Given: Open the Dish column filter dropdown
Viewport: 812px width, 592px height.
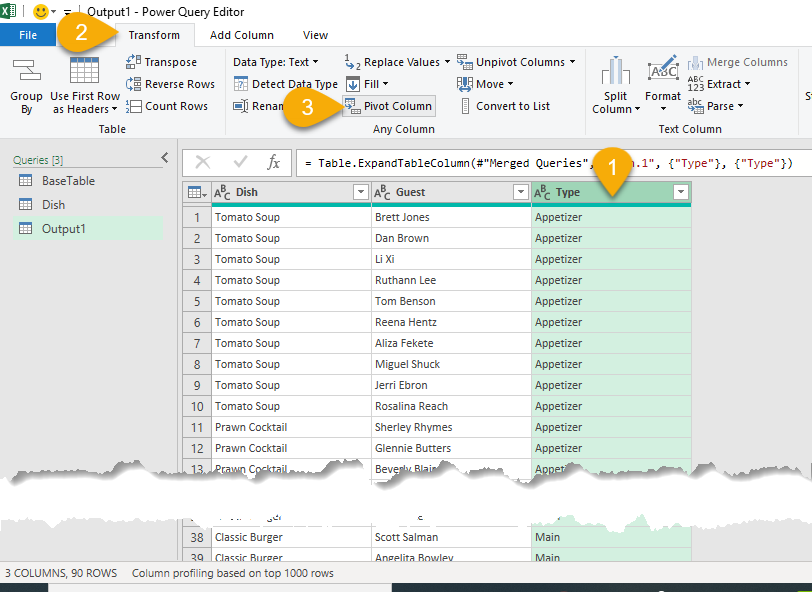Looking at the screenshot, I should tap(361, 192).
